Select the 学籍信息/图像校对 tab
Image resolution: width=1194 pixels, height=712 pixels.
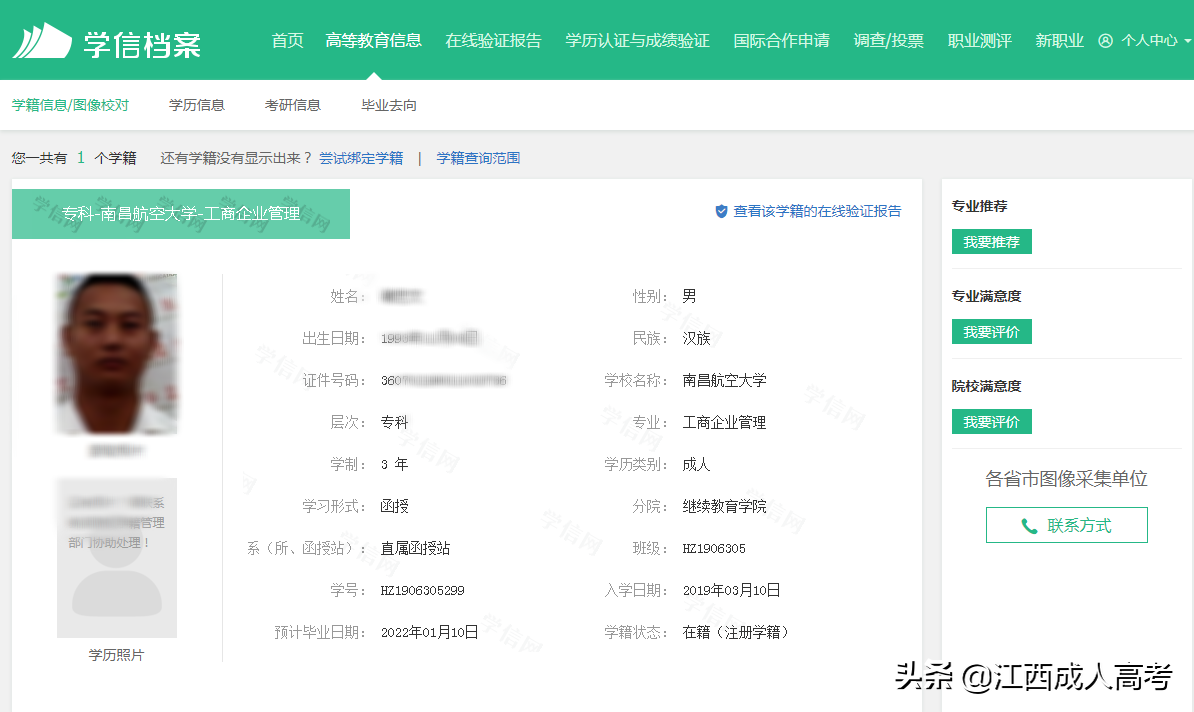71,104
